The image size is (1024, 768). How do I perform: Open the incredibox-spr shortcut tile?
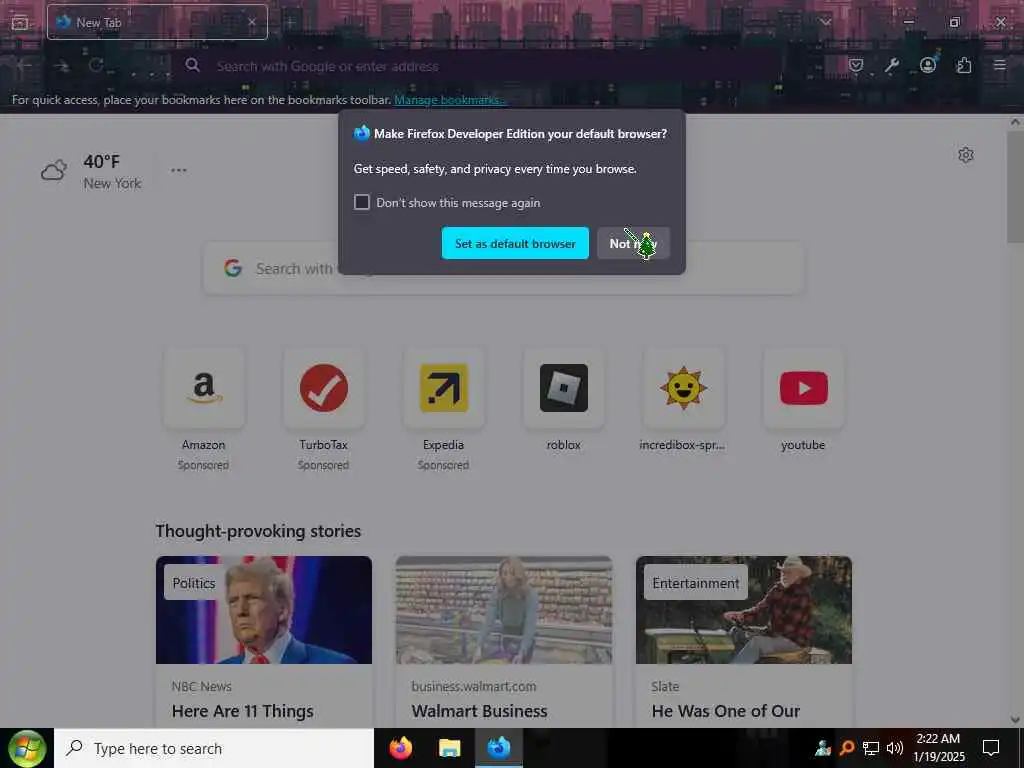683,400
